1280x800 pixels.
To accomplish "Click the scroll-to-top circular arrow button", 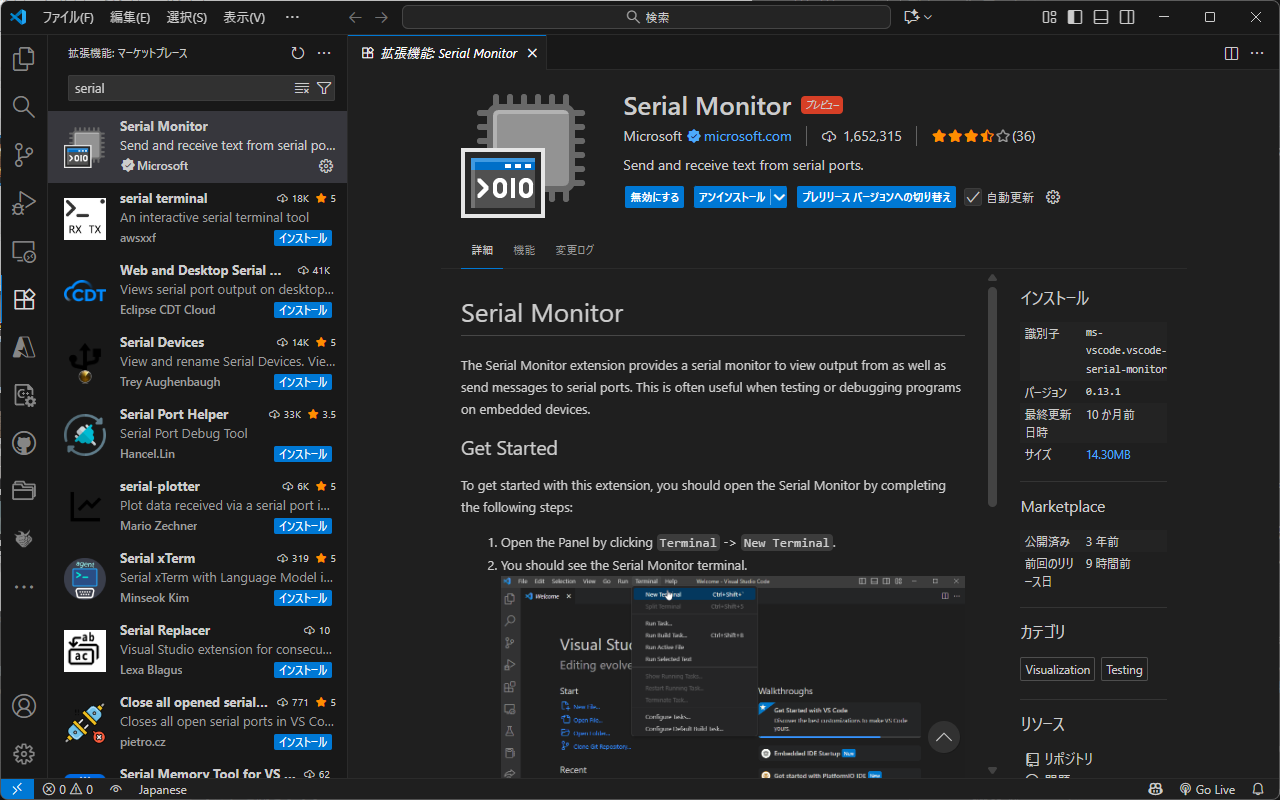I will (x=944, y=737).
